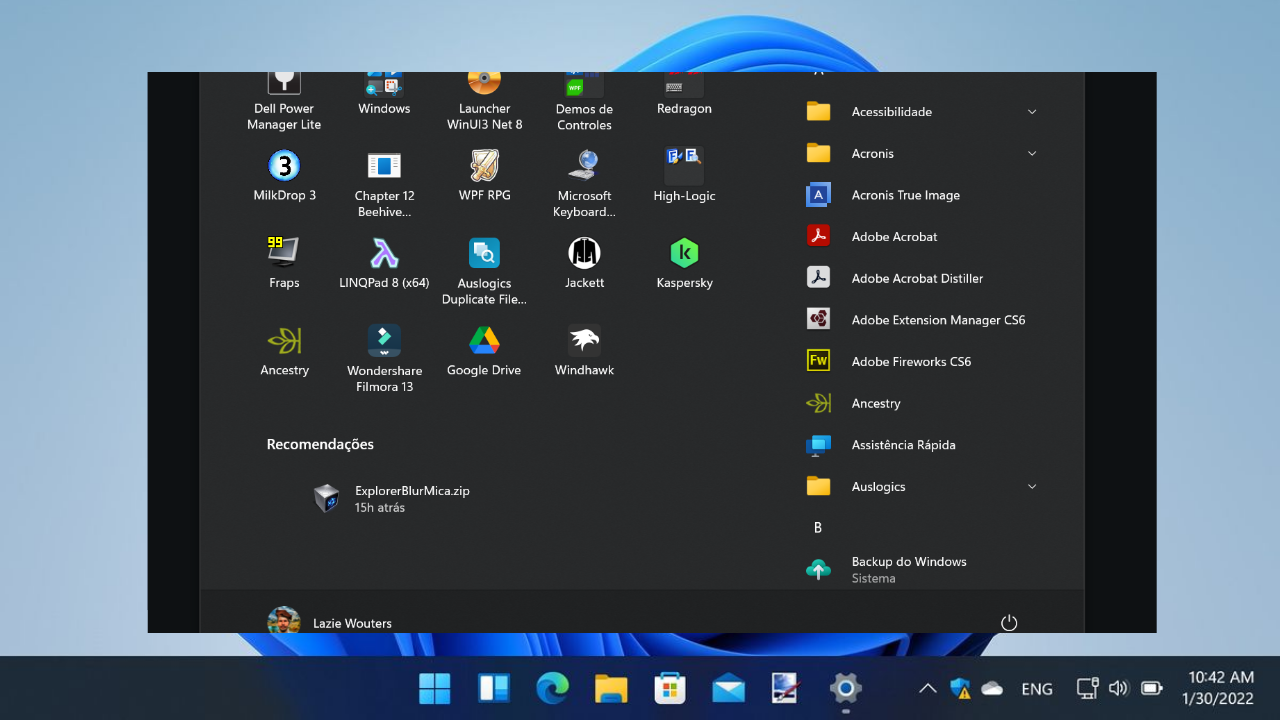
Task: Launch Microsoft Keyboard app icon
Action: point(584,185)
